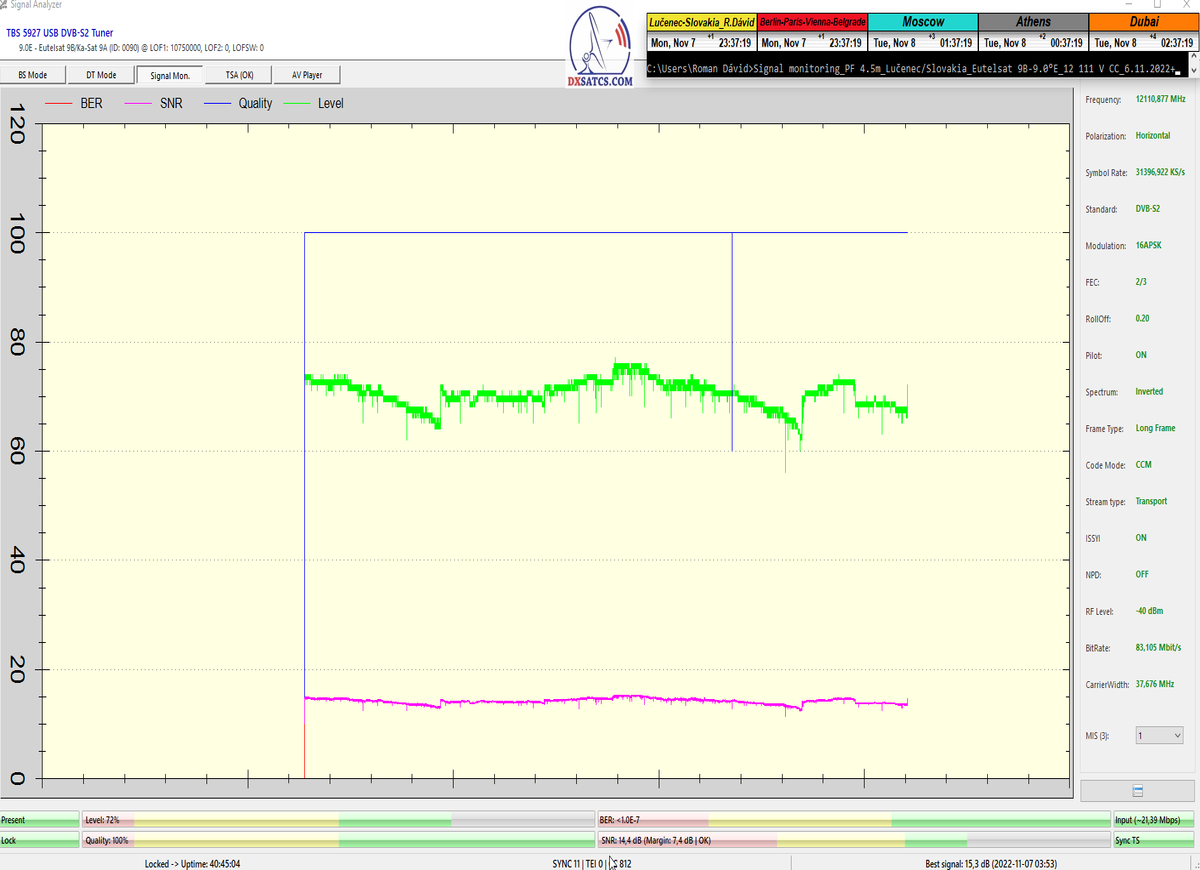This screenshot has width=1200, height=870.
Task: Open the TSA (OK) tab
Action: [239, 75]
